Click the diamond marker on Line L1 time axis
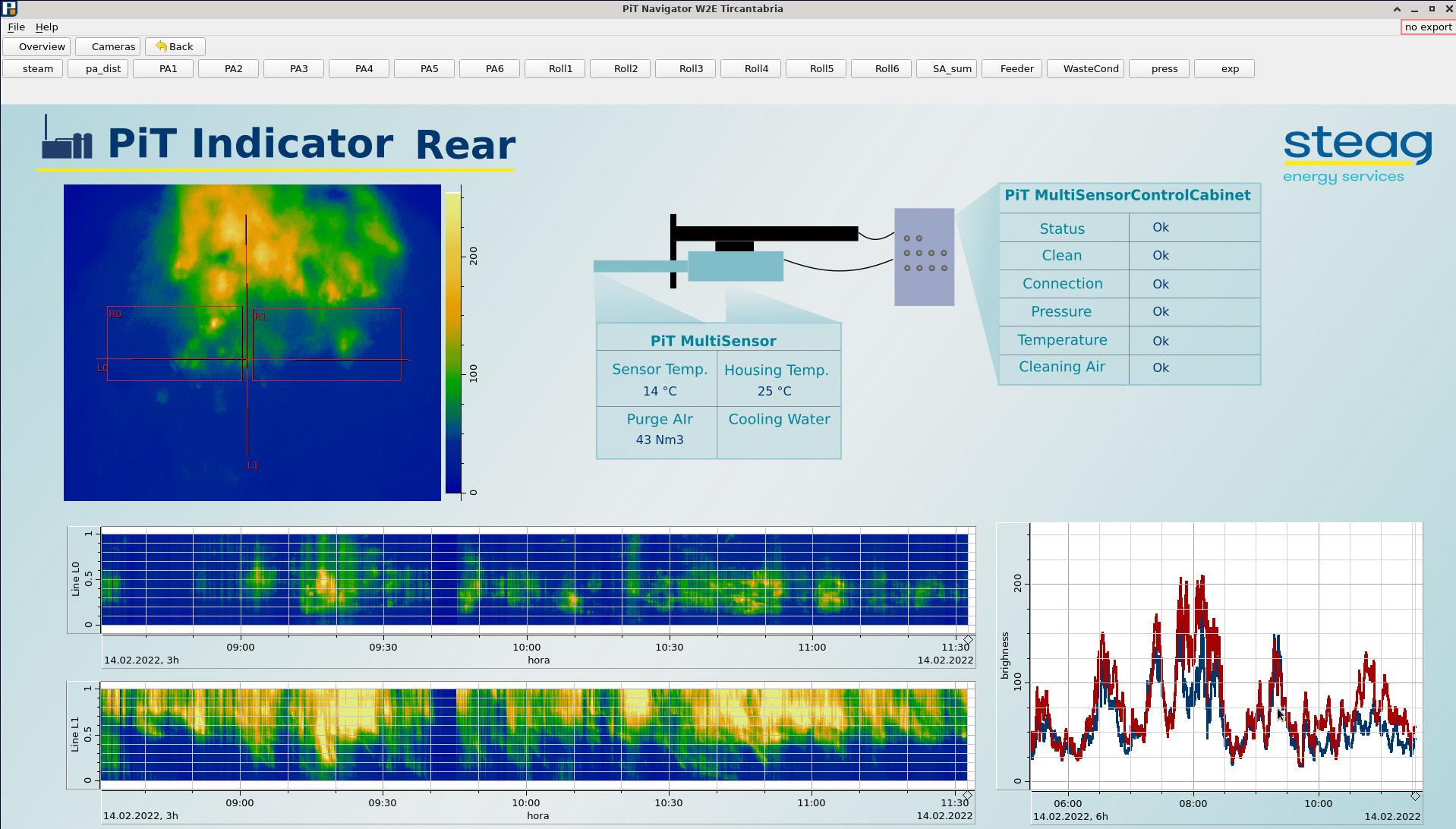 (968, 796)
